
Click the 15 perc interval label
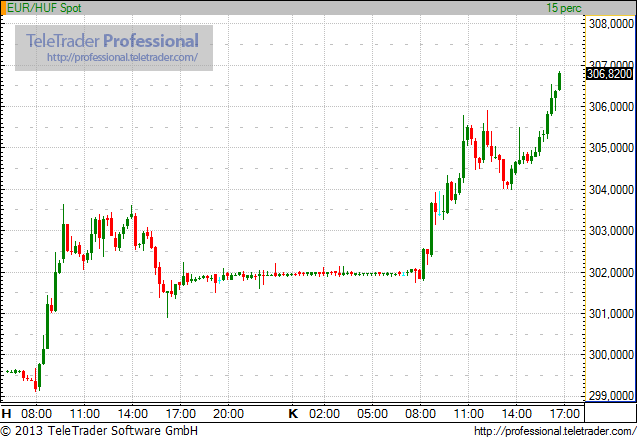pyautogui.click(x=563, y=8)
